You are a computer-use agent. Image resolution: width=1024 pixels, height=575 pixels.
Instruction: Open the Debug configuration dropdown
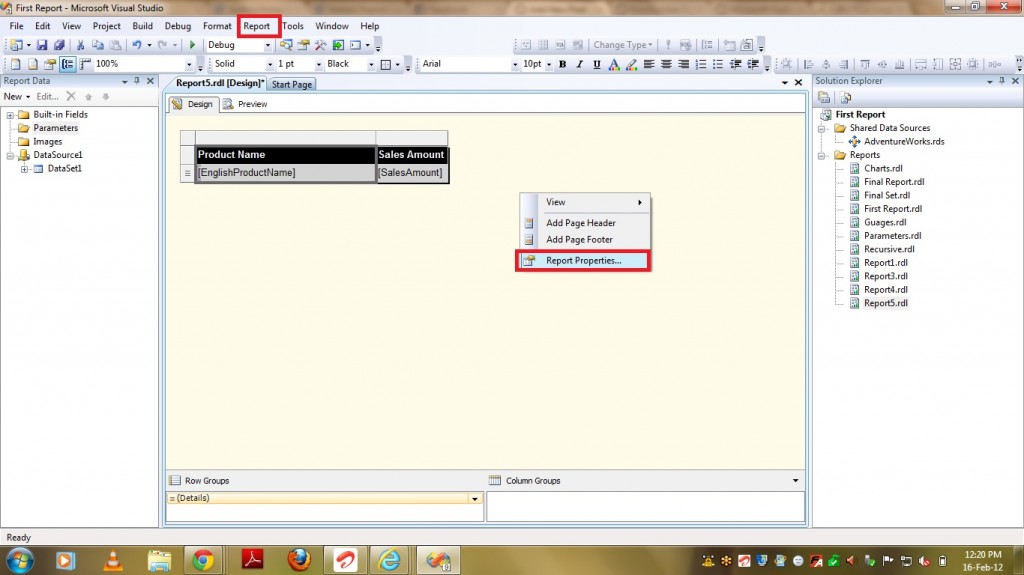267,45
